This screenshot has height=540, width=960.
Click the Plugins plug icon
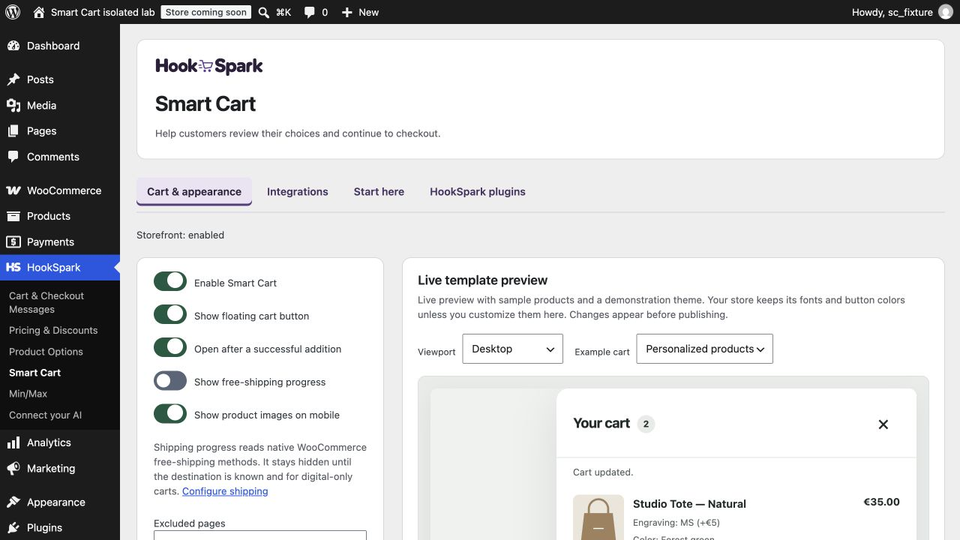13,528
